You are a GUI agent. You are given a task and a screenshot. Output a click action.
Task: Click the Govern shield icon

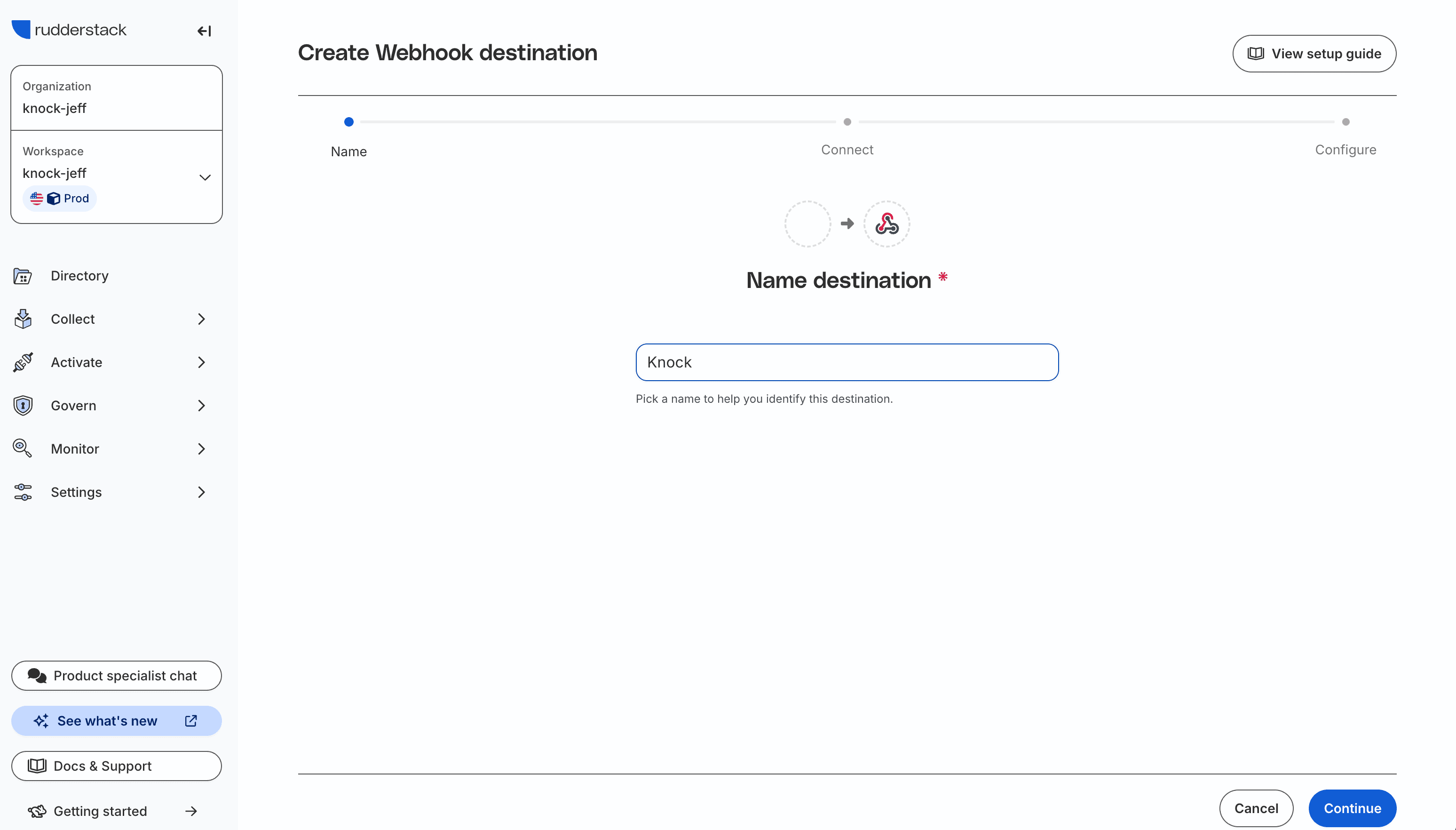(x=22, y=405)
